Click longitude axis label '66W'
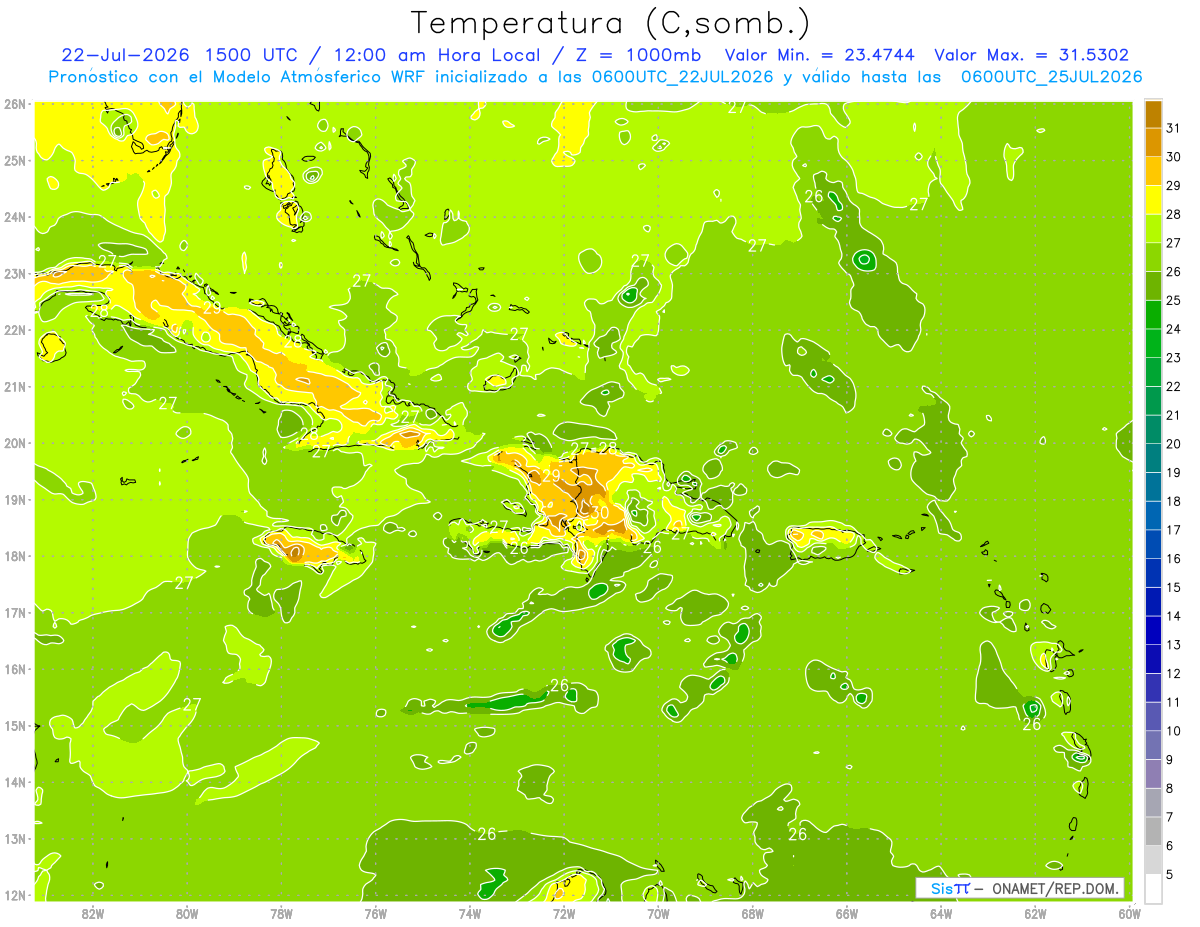1200x927 pixels. click(x=846, y=913)
